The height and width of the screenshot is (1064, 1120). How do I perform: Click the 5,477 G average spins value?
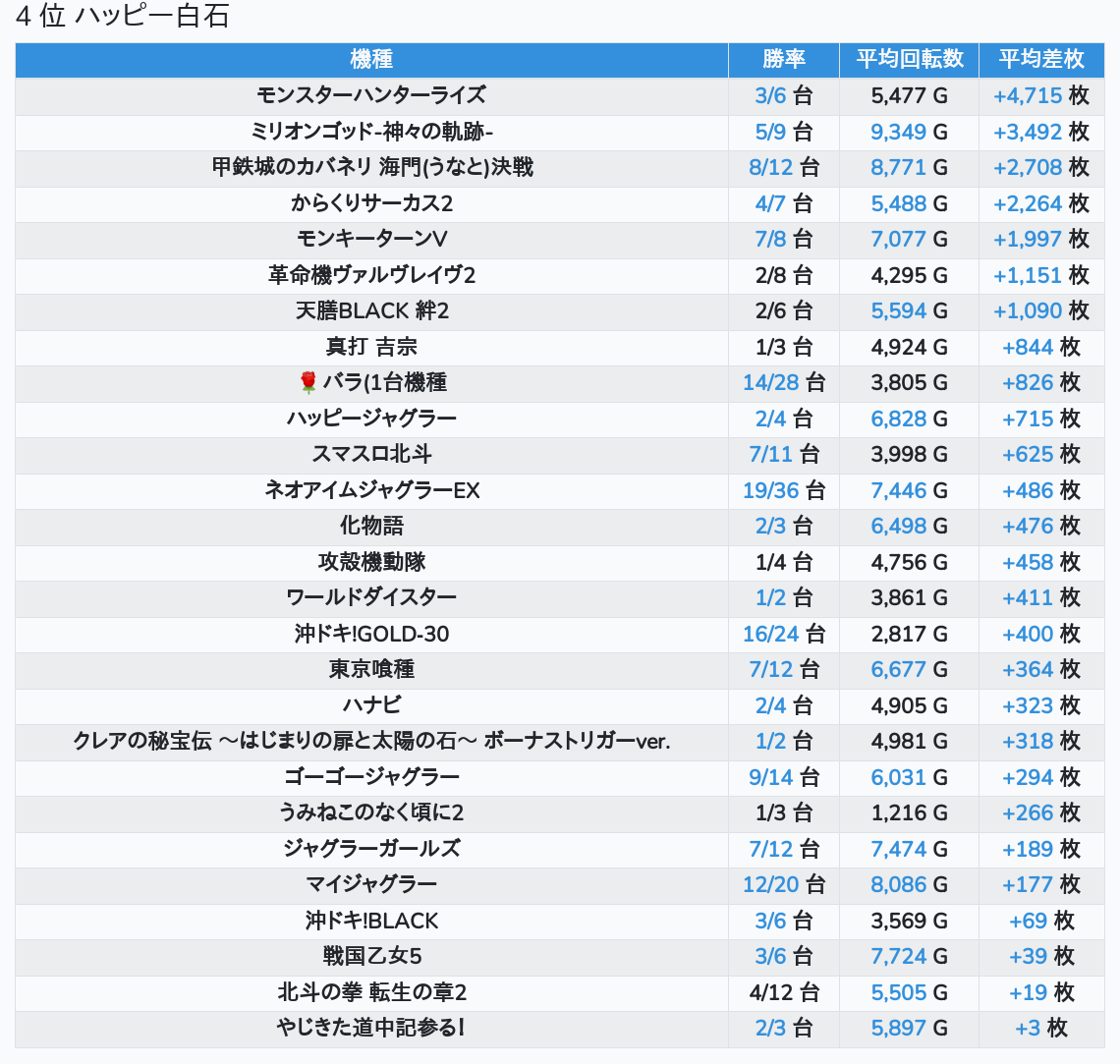click(x=910, y=95)
